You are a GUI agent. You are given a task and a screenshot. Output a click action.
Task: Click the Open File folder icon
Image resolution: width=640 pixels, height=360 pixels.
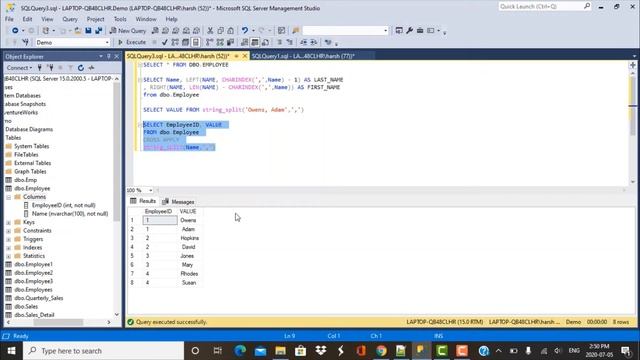[78, 31]
